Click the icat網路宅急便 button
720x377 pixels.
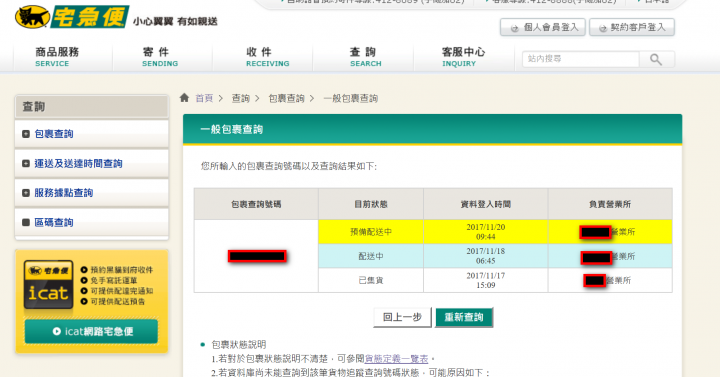coord(91,332)
